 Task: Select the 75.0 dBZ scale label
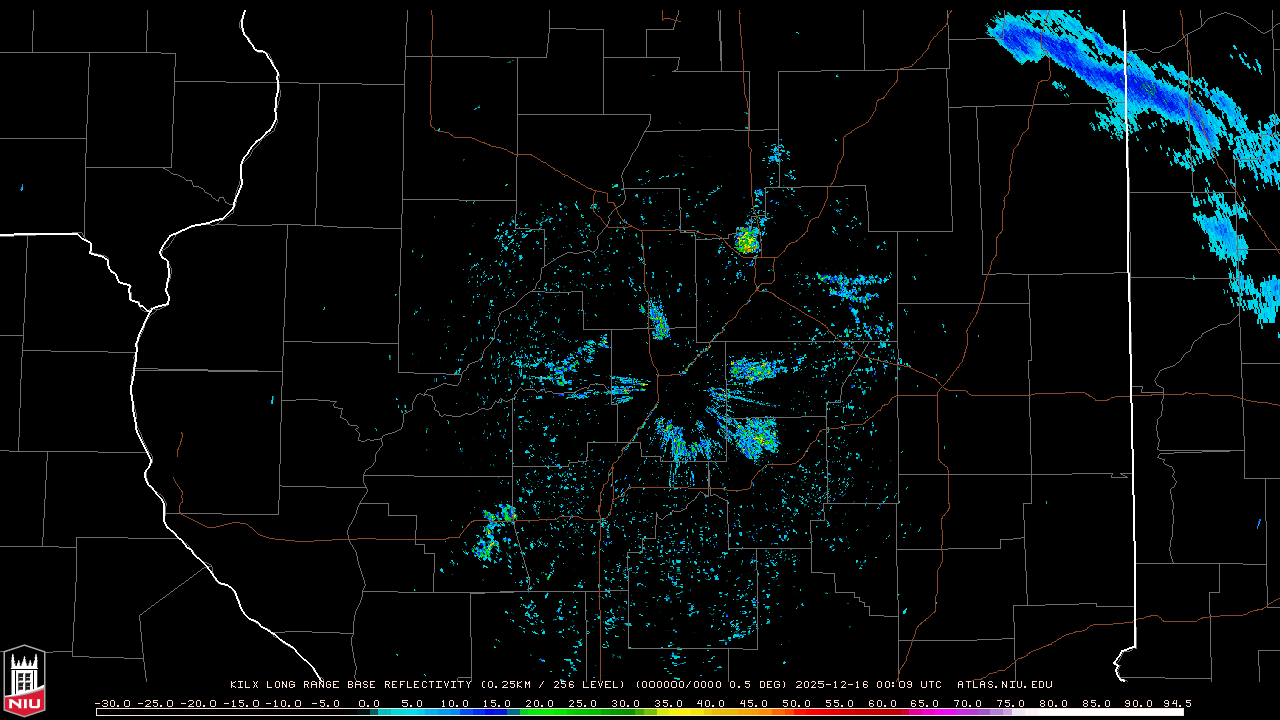(1010, 703)
